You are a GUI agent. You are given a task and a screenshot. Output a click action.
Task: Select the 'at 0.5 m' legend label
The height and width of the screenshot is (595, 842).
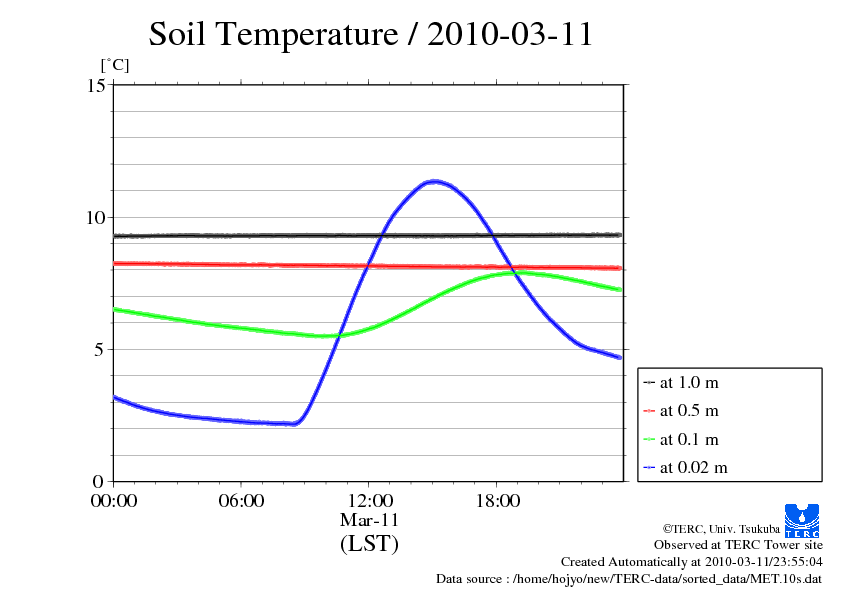click(x=689, y=411)
